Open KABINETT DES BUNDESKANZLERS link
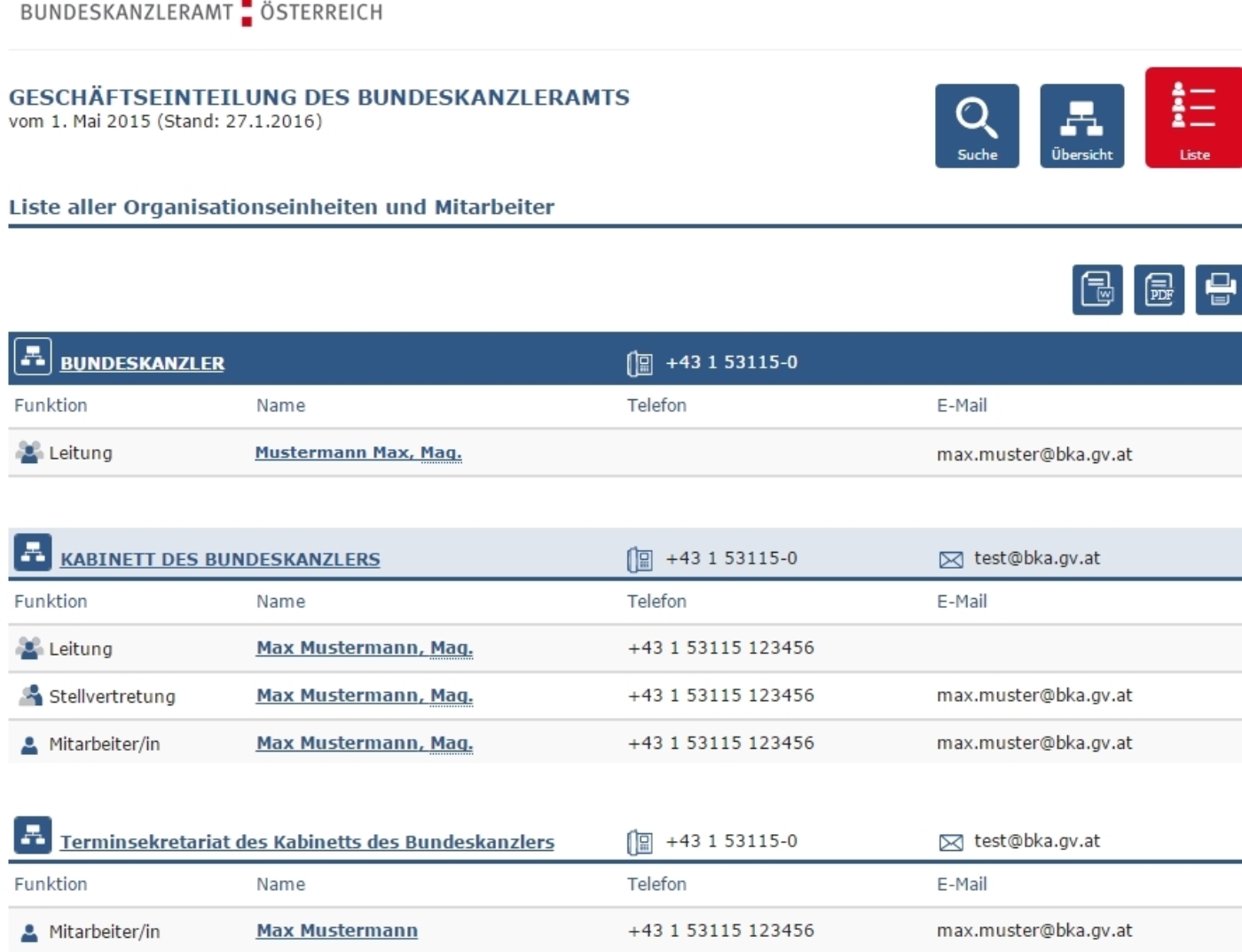Image resolution: width=1242 pixels, height=952 pixels. pyautogui.click(x=220, y=559)
